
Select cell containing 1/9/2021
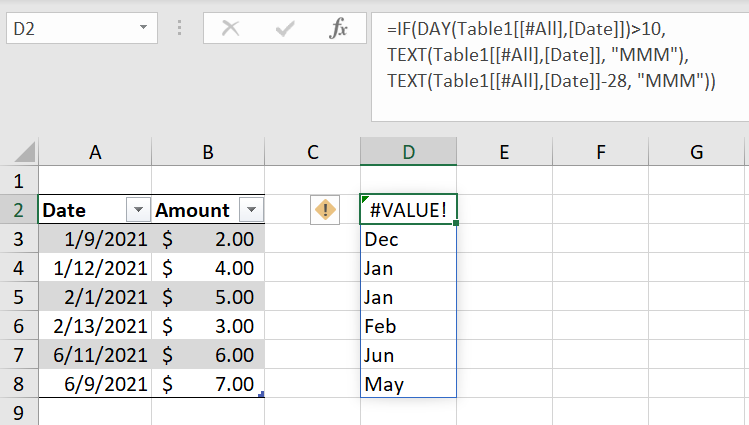tap(95, 239)
